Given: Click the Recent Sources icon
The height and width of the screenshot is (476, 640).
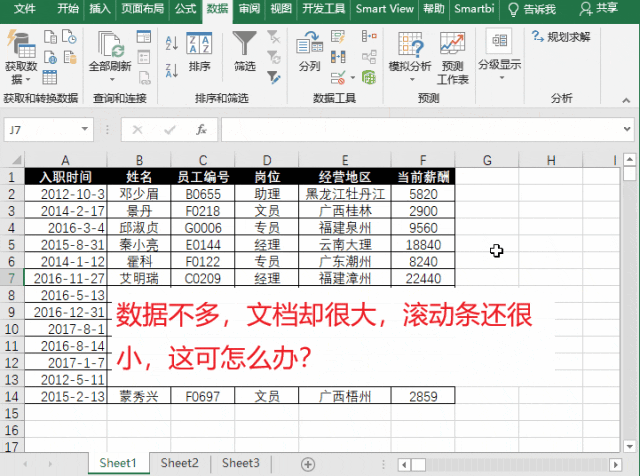Looking at the screenshot, I should pos(69,37).
